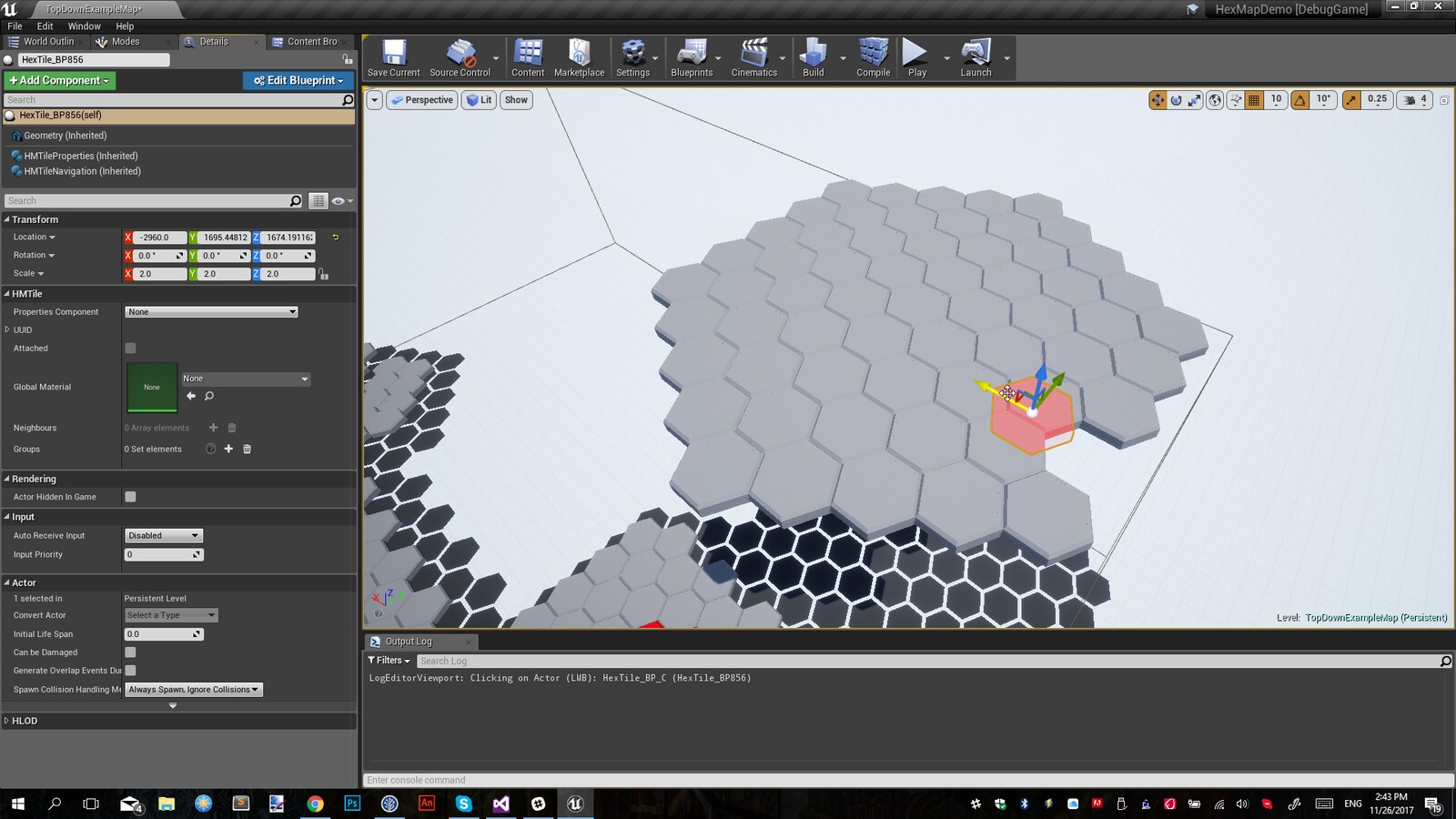Open the Properties Component dropdown
The width and height of the screenshot is (1456, 819).
pos(211,311)
